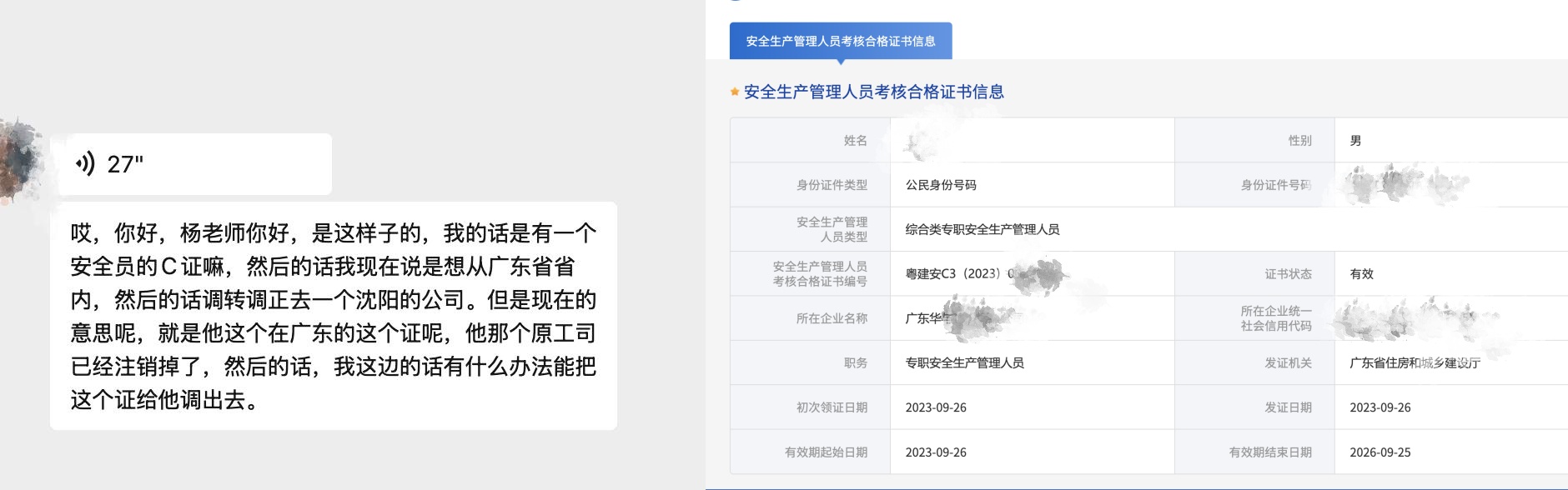The image size is (1568, 490).
Task: Click the 综合类专职安全生产管理人员 personnel type value
Action: click(982, 229)
